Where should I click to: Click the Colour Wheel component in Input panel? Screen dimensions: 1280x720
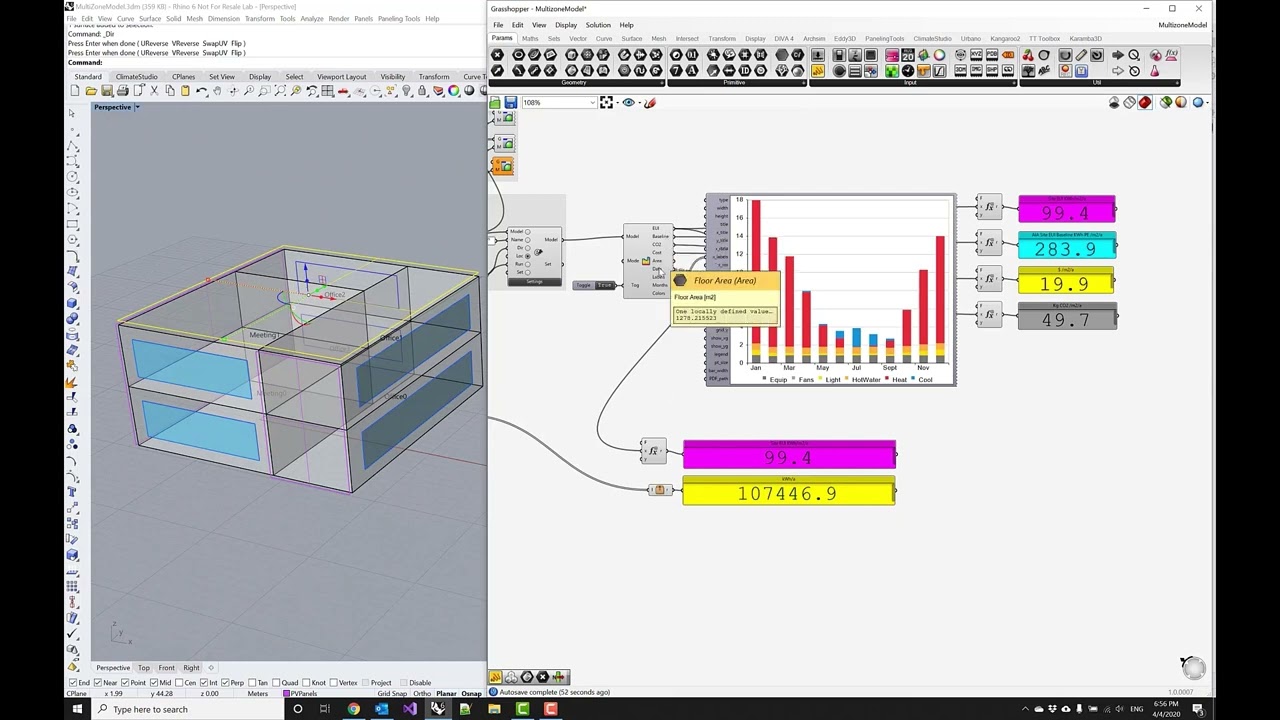939,55
